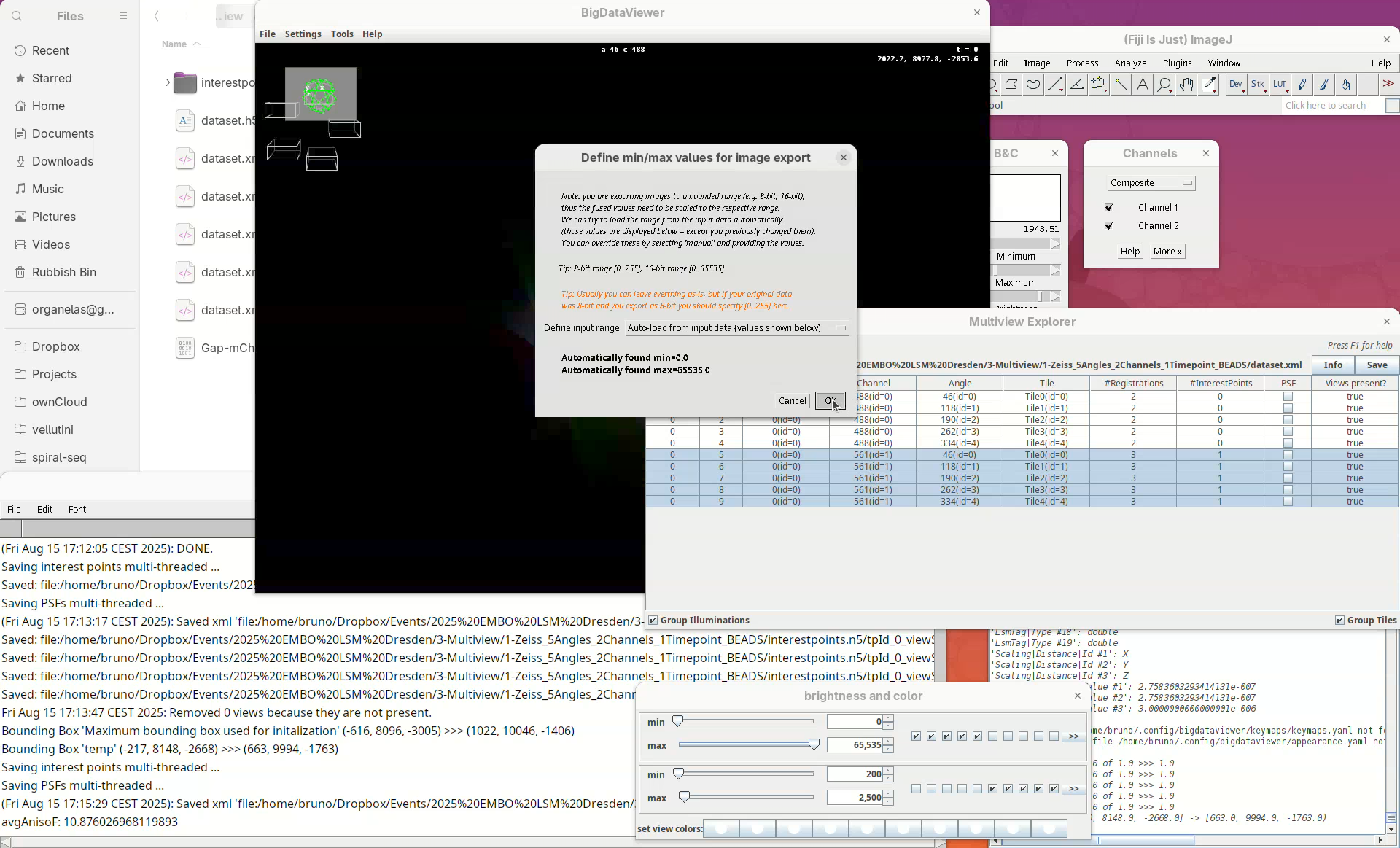Select the Color picker eyedropper tool

coord(1210,85)
